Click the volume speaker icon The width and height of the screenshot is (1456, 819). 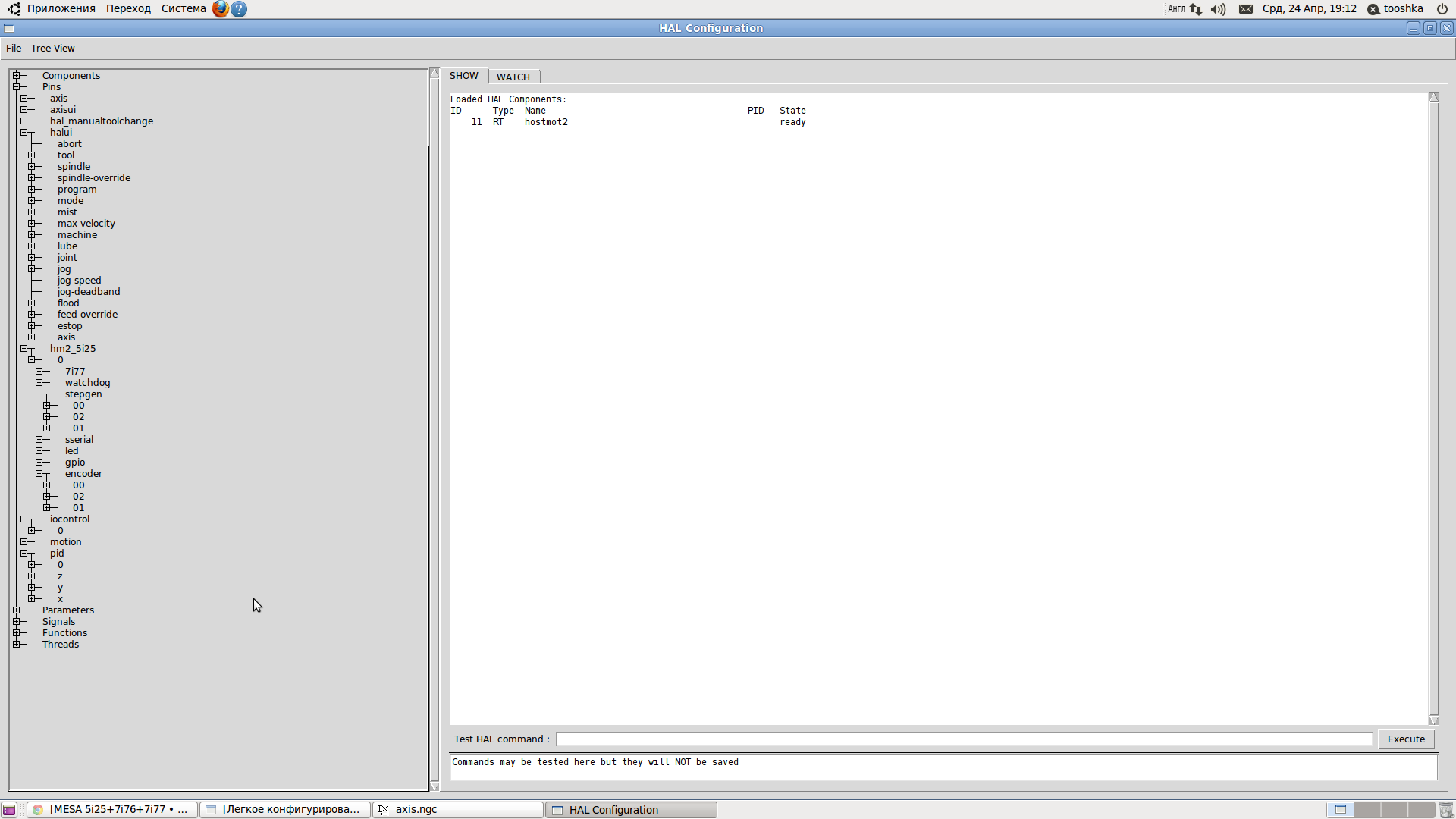1218,9
